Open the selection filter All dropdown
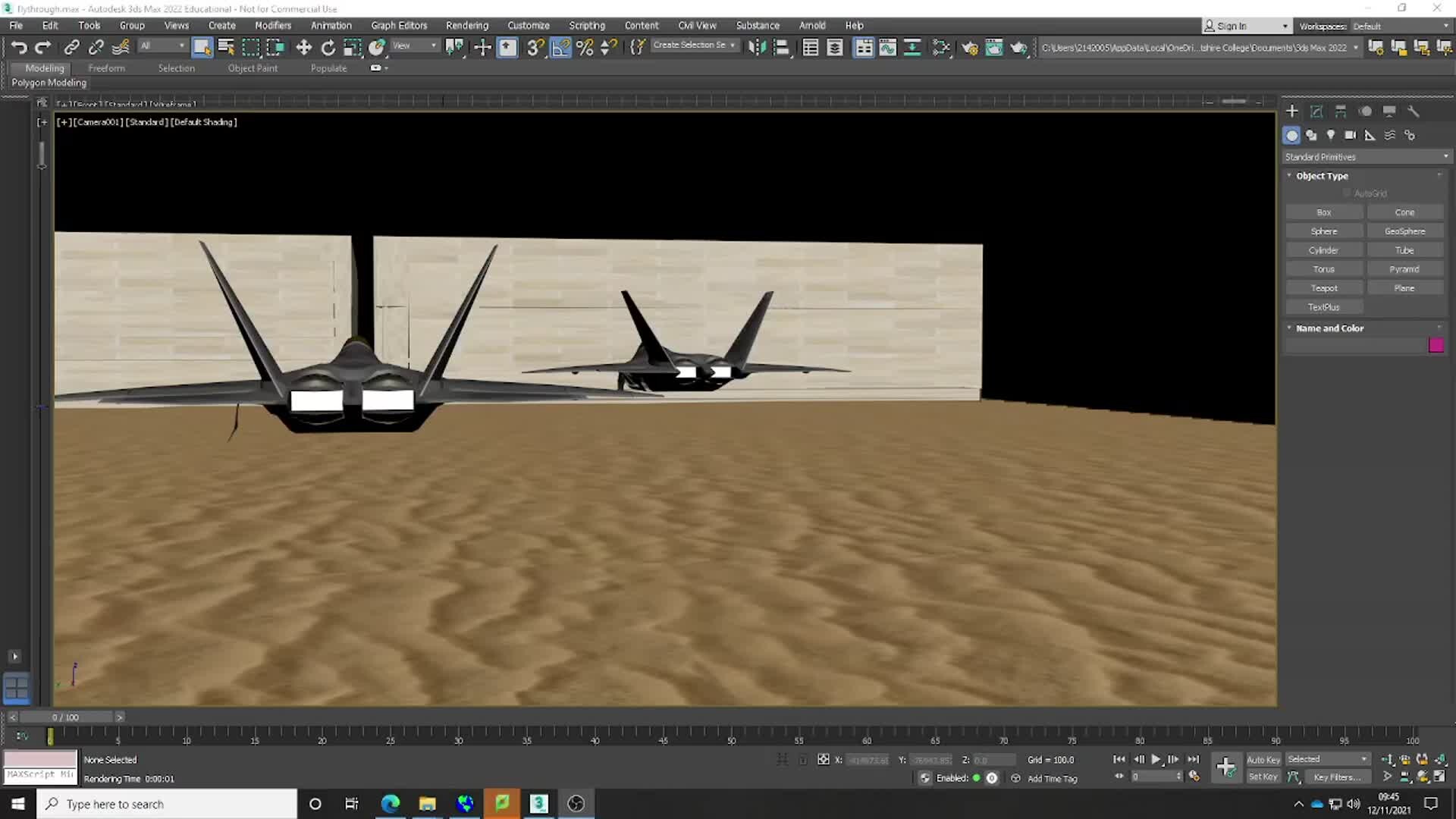Image resolution: width=1456 pixels, height=819 pixels. pyautogui.click(x=162, y=45)
